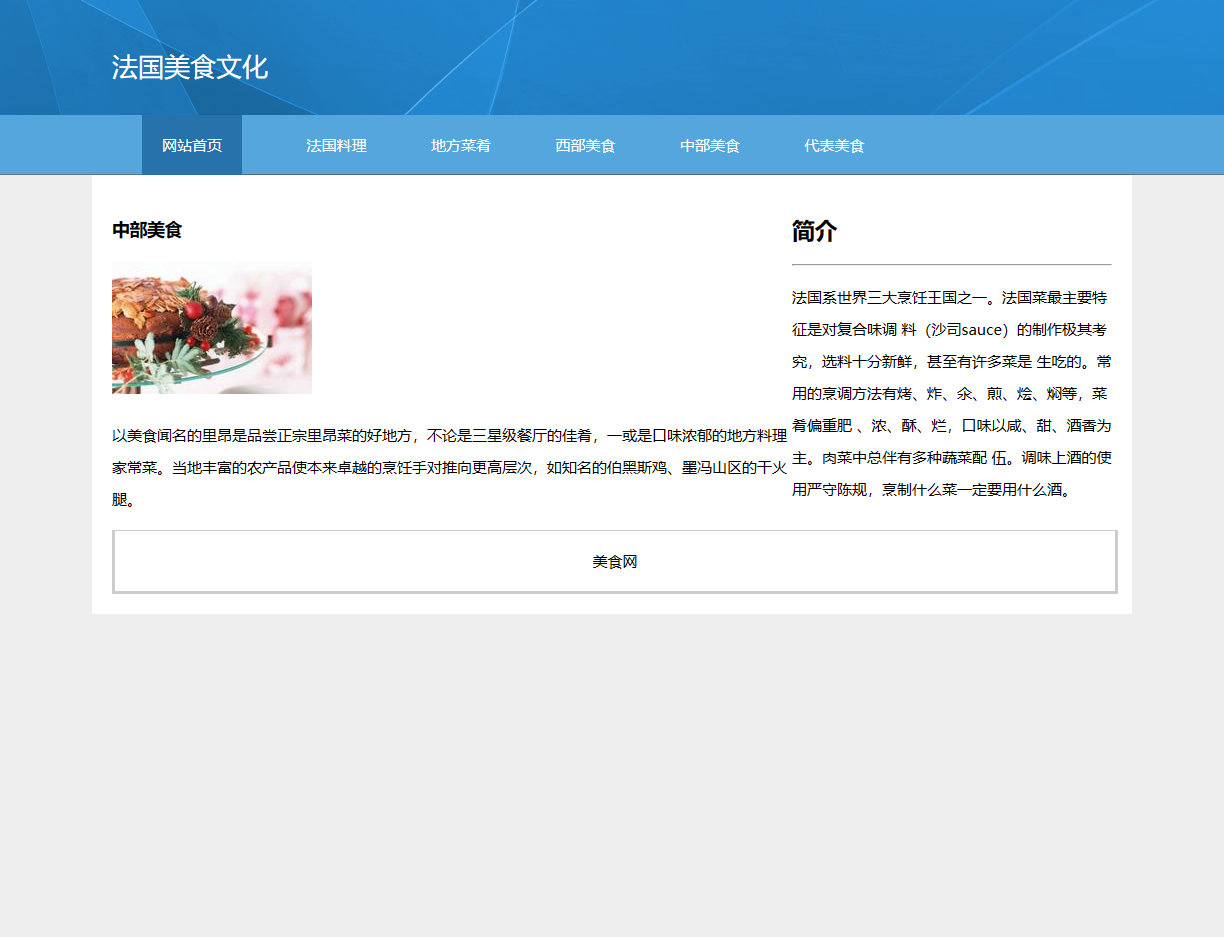This screenshot has width=1224, height=937.
Task: Click 中部美食 in the navigation bar
Action: pyautogui.click(x=710, y=146)
